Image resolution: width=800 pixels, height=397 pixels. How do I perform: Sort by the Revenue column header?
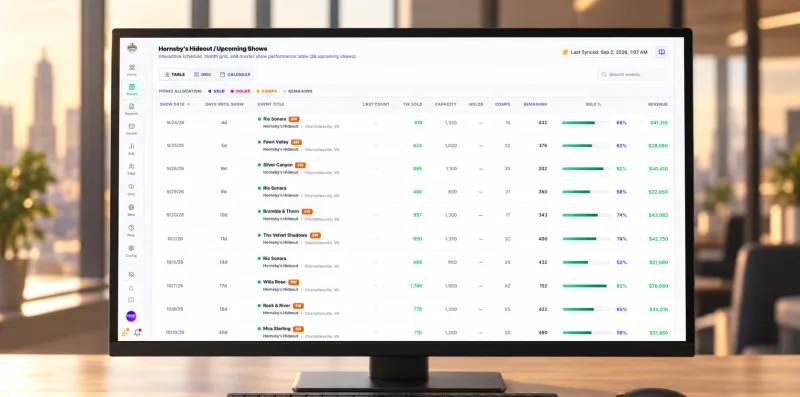point(658,105)
